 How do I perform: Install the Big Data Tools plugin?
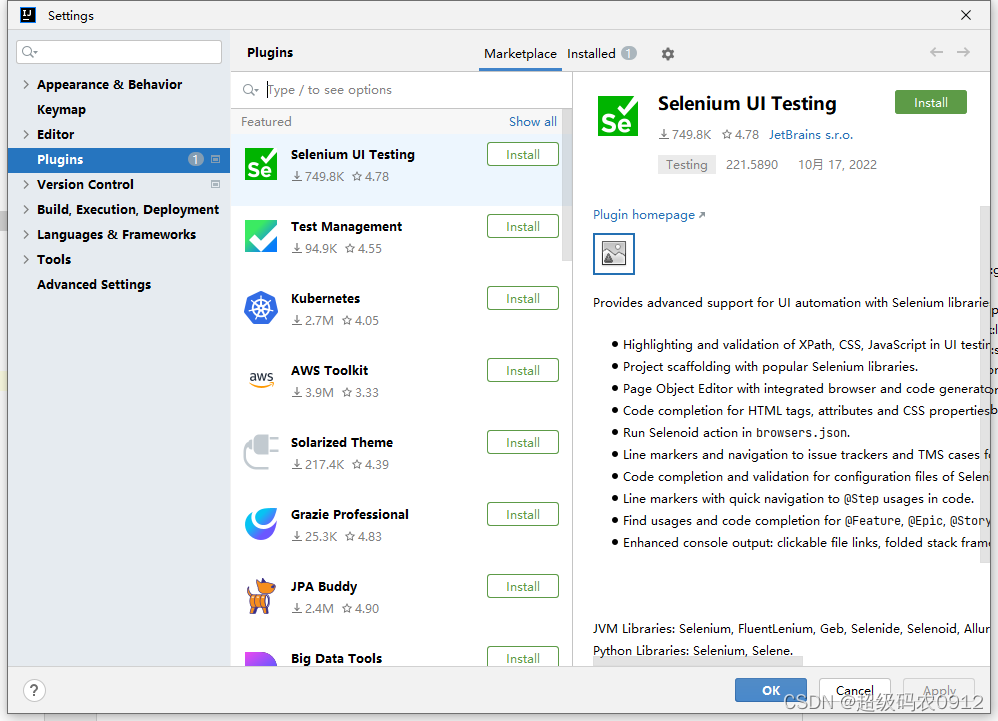[523, 657]
